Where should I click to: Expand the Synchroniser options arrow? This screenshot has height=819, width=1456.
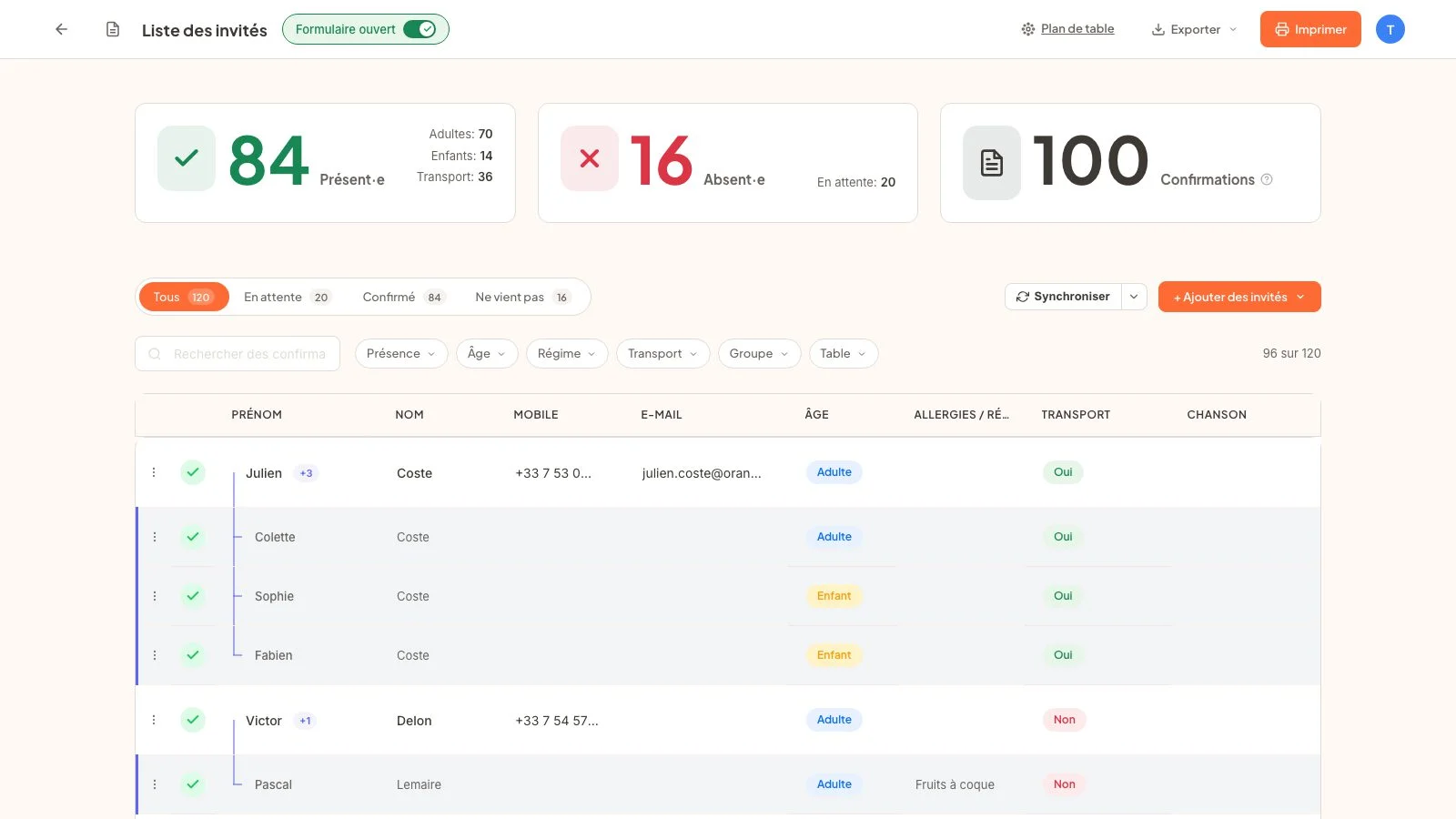point(1134,297)
